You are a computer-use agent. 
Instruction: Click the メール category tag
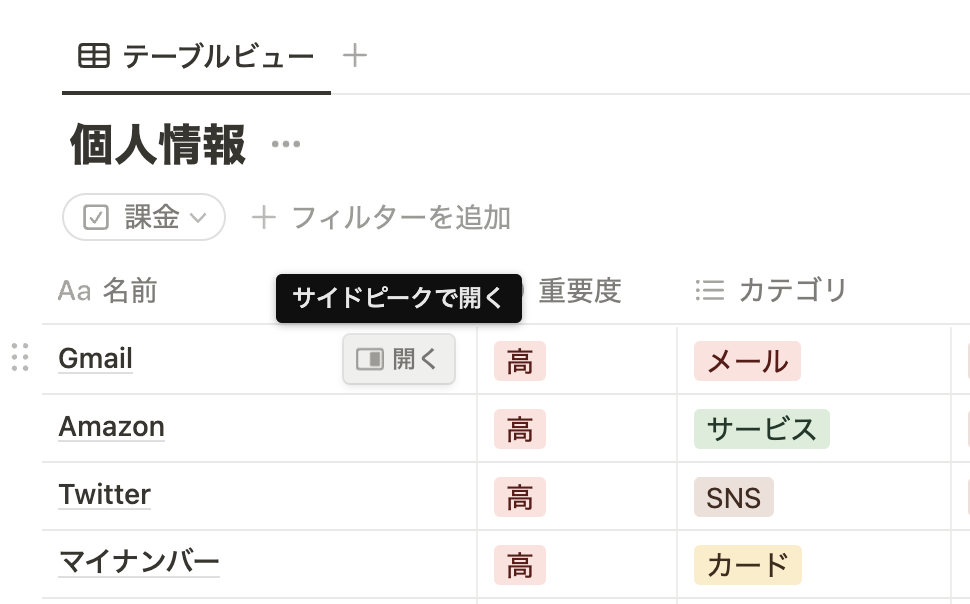[x=747, y=361]
